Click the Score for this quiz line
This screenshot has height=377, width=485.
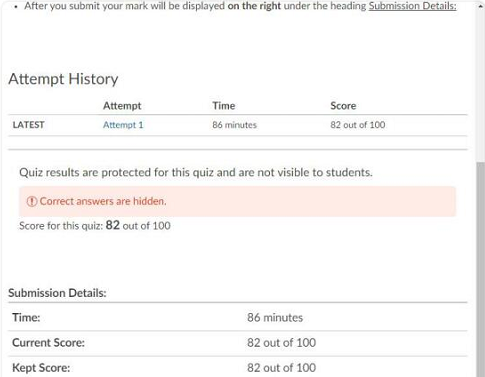coord(95,226)
